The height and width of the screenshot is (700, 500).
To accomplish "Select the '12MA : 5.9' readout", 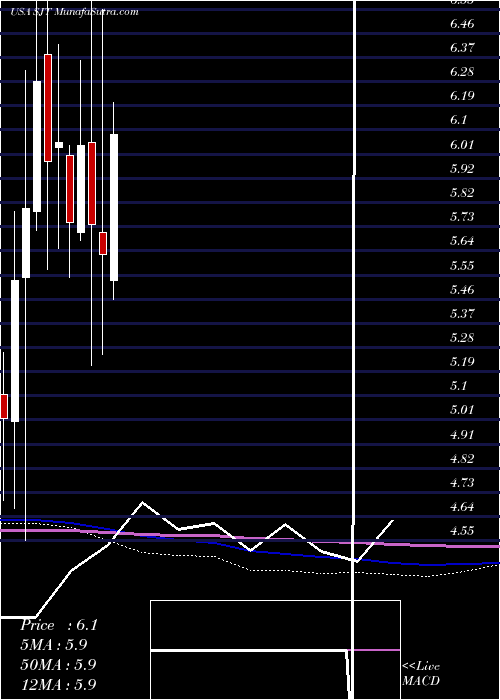I will 58,684.
